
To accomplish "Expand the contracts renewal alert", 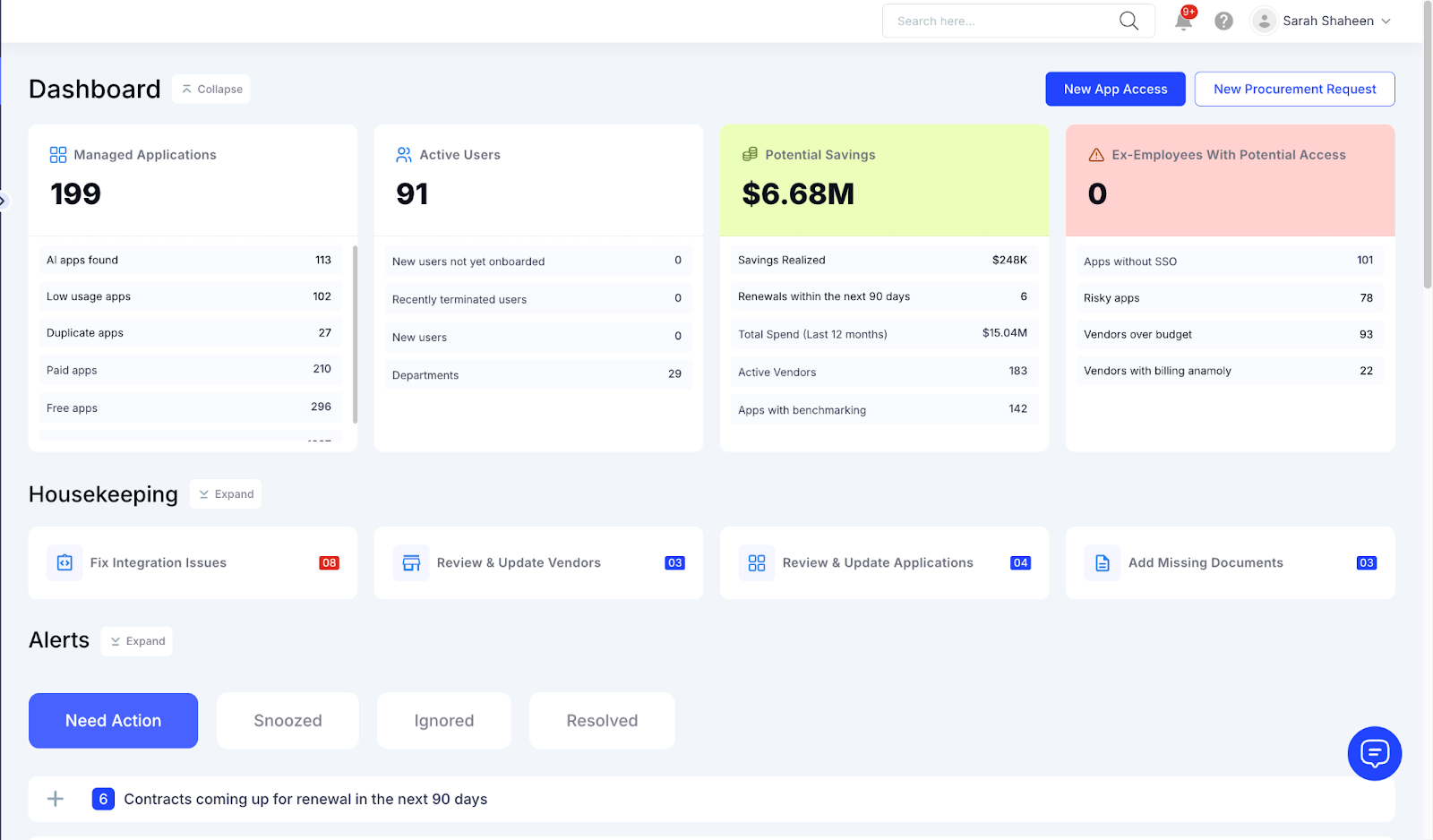I will tap(55, 799).
